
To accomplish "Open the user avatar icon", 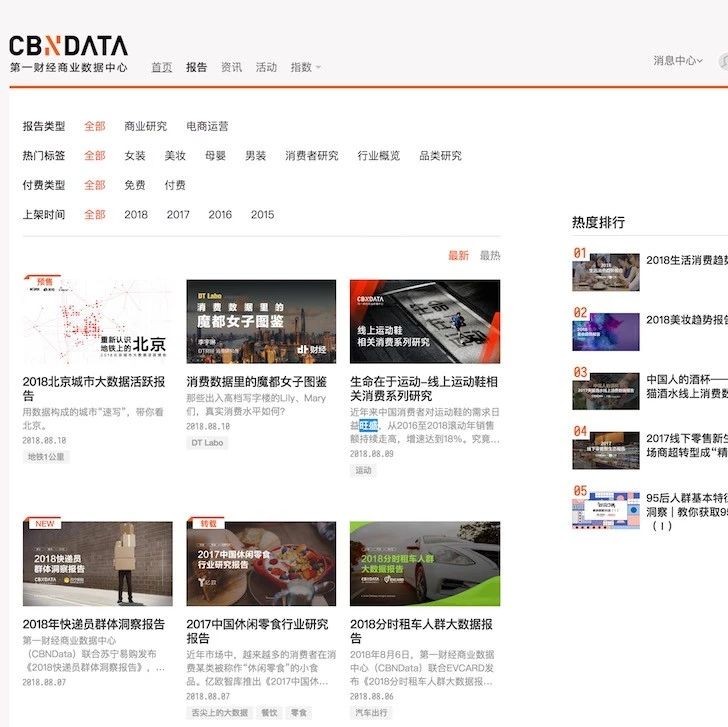I will pyautogui.click(x=723, y=61).
